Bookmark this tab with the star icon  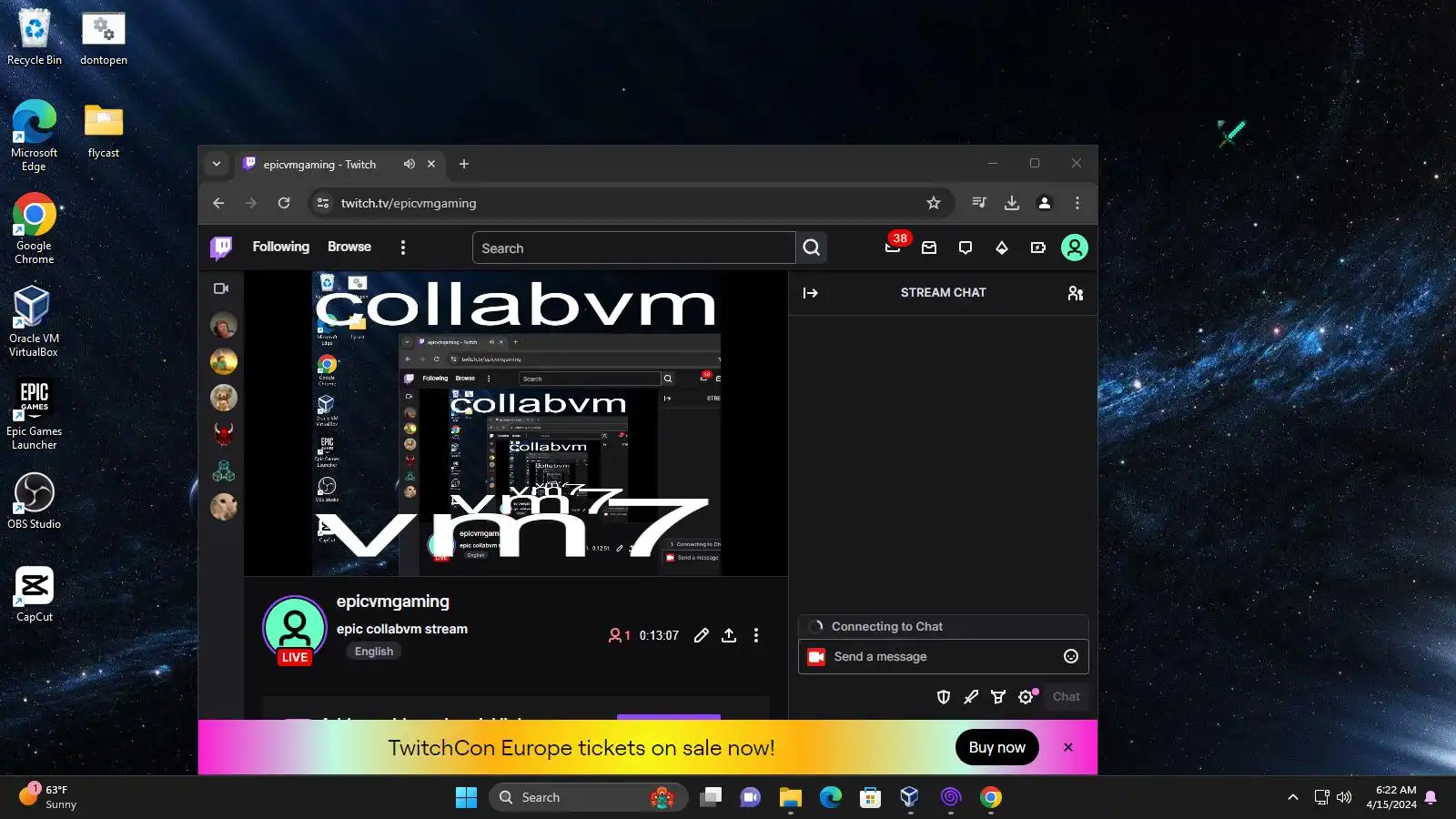[934, 203]
